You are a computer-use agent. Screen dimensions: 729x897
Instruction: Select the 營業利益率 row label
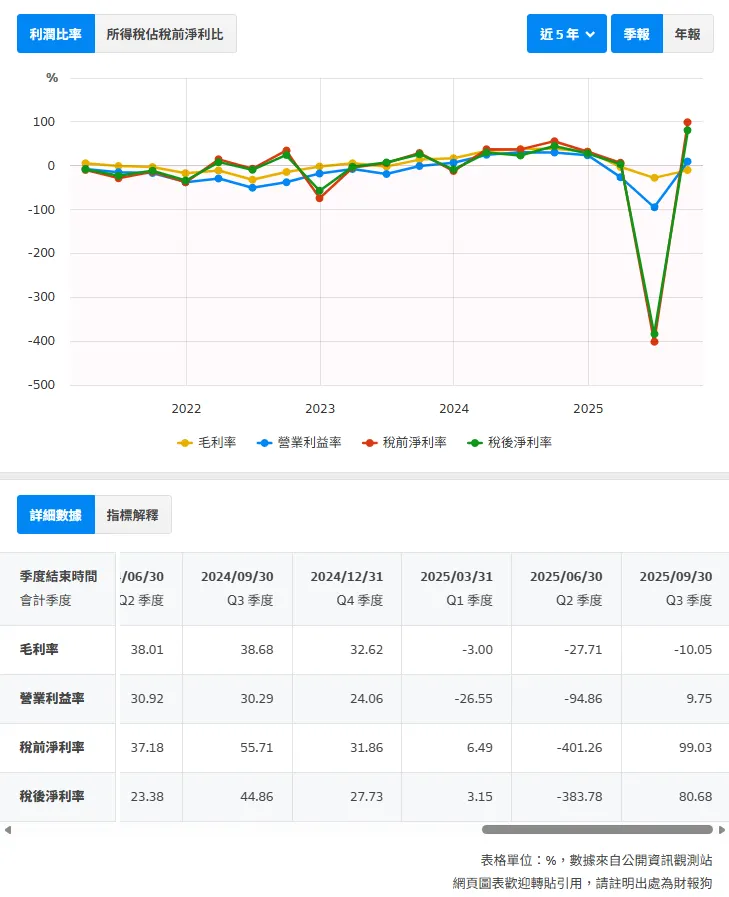click(52, 698)
